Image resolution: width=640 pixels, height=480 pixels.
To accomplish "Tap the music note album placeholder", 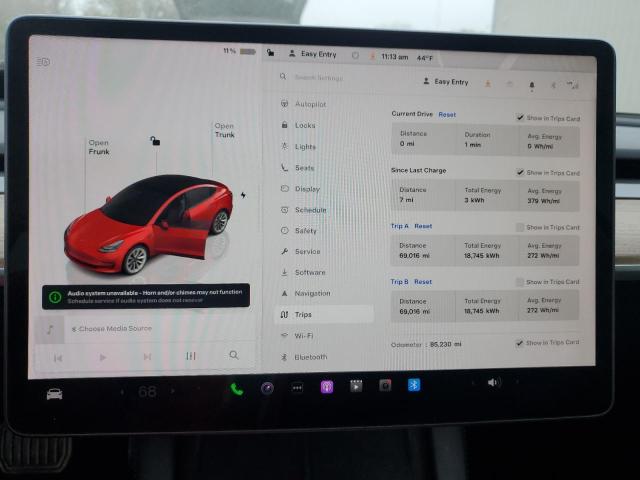I will click(50, 329).
